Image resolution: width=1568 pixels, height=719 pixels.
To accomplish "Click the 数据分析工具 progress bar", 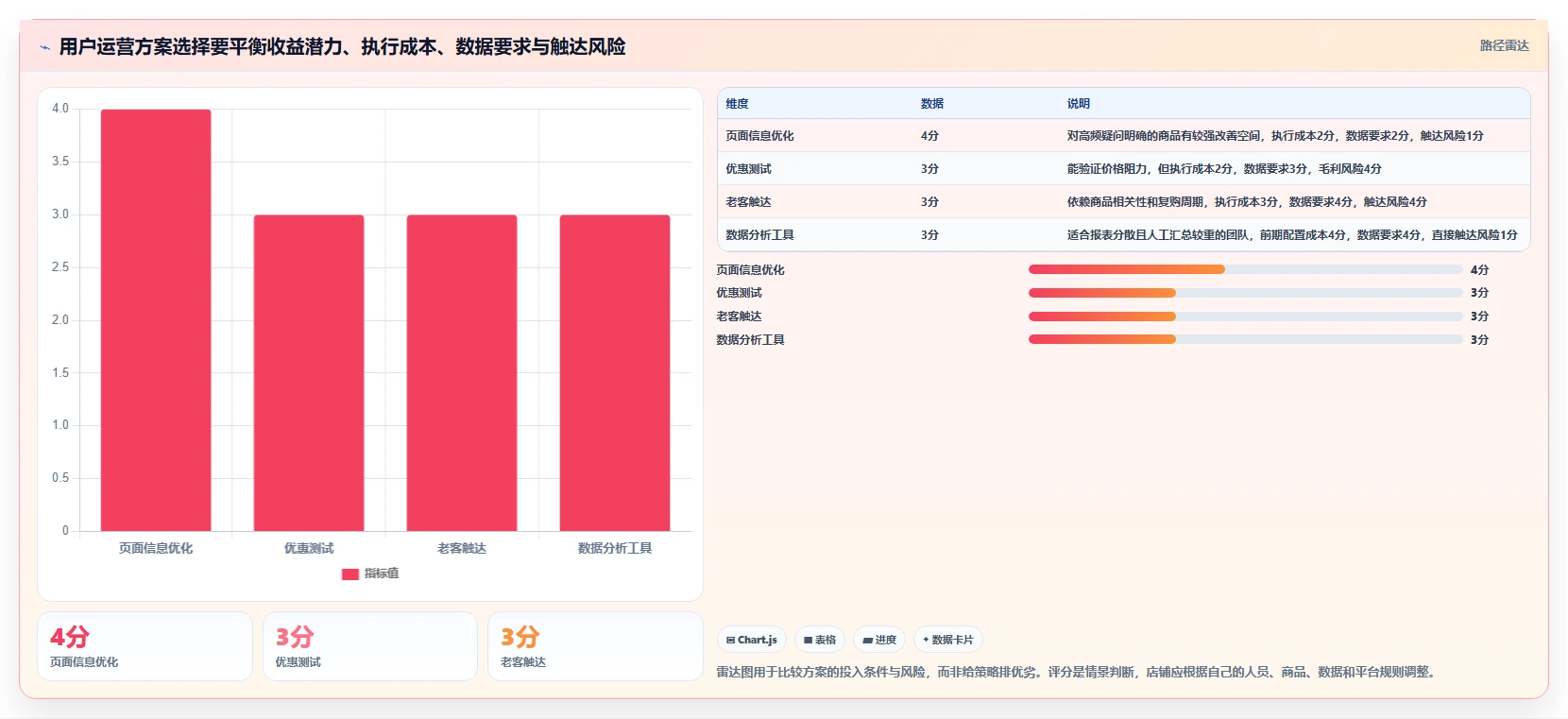I will coord(1245,339).
